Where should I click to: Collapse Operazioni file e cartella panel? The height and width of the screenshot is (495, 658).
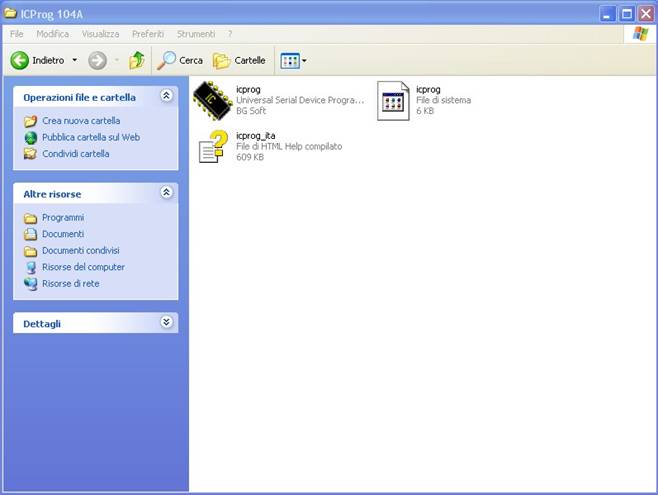(166, 96)
